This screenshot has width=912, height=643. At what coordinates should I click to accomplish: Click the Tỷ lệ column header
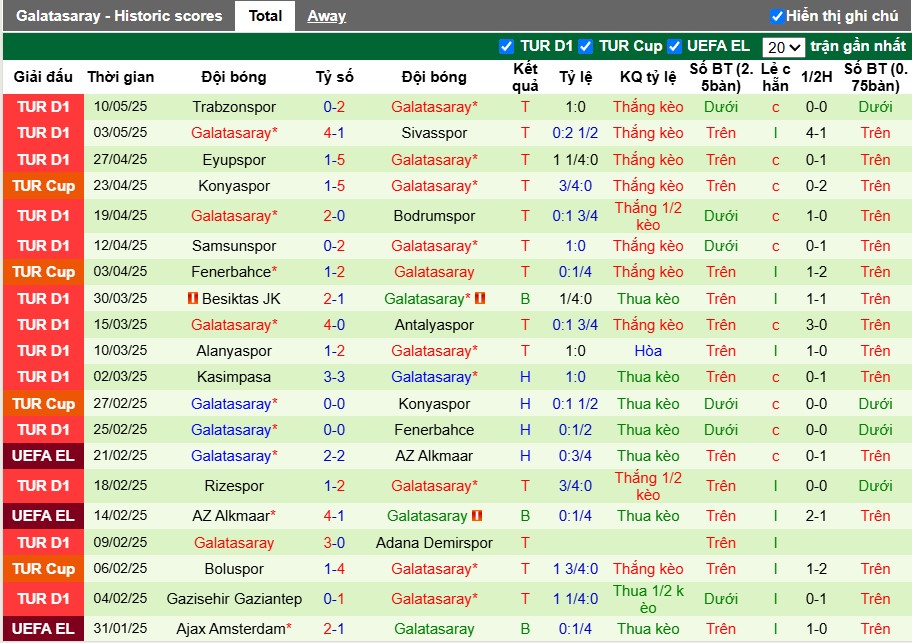pos(575,77)
